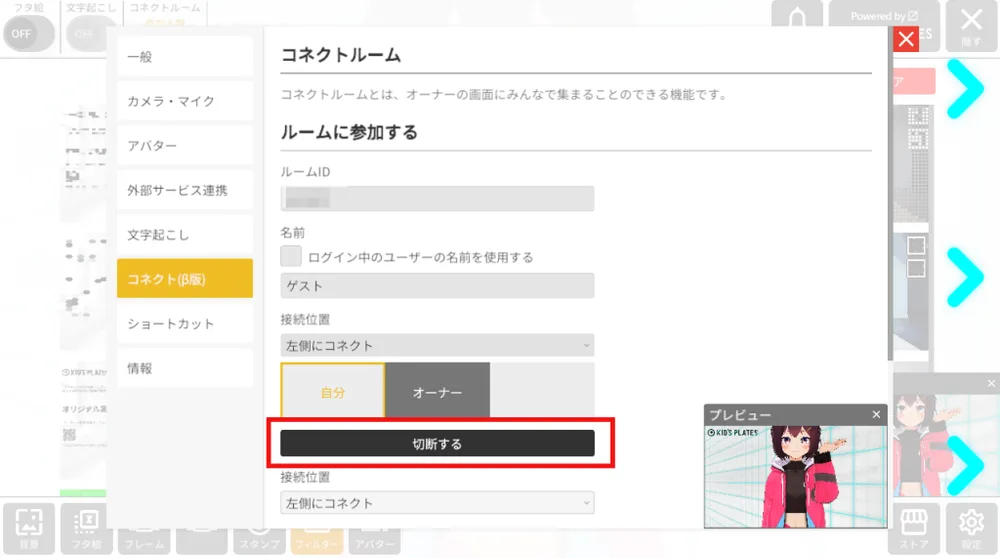The width and height of the screenshot is (1000, 558).
Task: Click the large X close icon at top right
Action: tap(971, 26)
